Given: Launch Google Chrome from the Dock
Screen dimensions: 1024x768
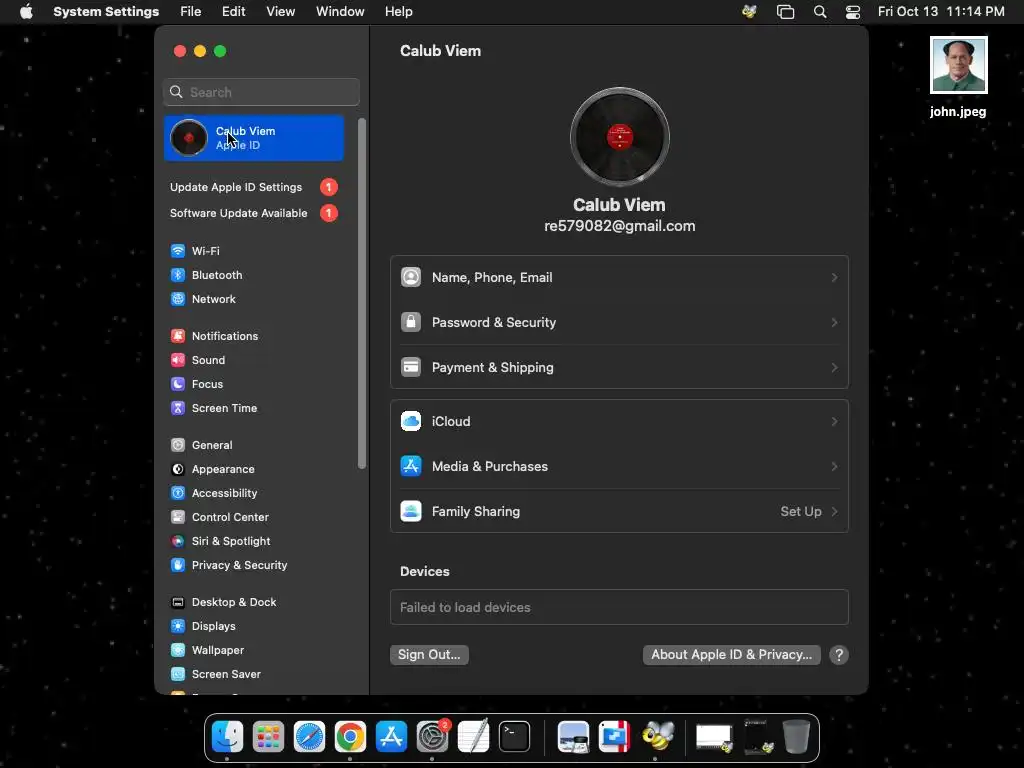Looking at the screenshot, I should [x=350, y=737].
